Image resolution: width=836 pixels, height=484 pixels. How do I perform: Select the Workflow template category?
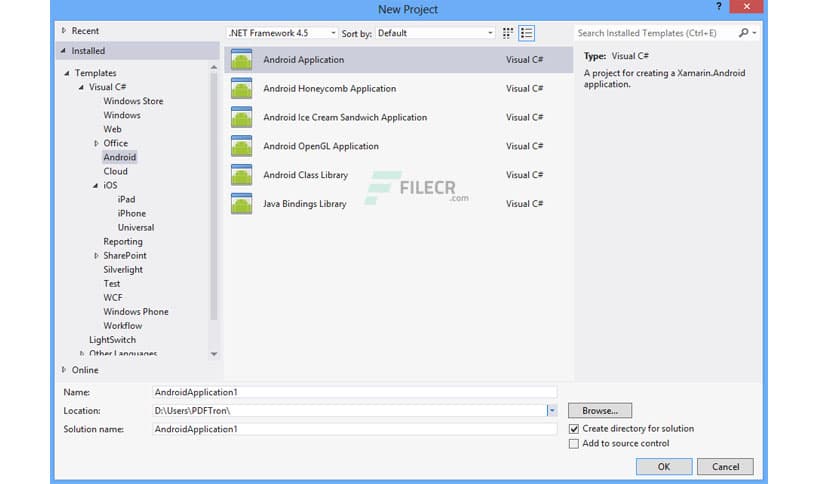tap(123, 326)
